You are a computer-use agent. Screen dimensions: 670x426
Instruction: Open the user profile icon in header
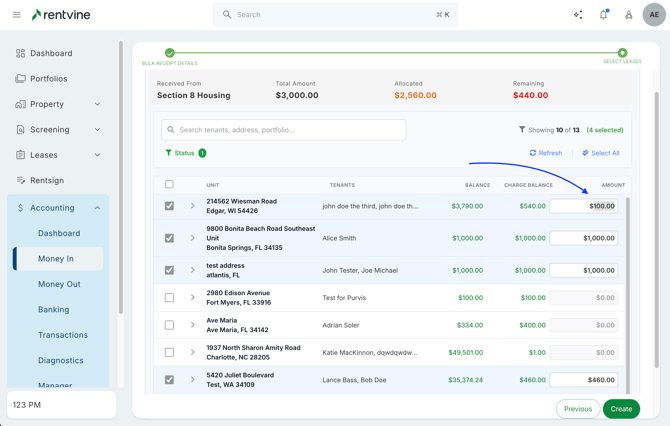click(629, 15)
